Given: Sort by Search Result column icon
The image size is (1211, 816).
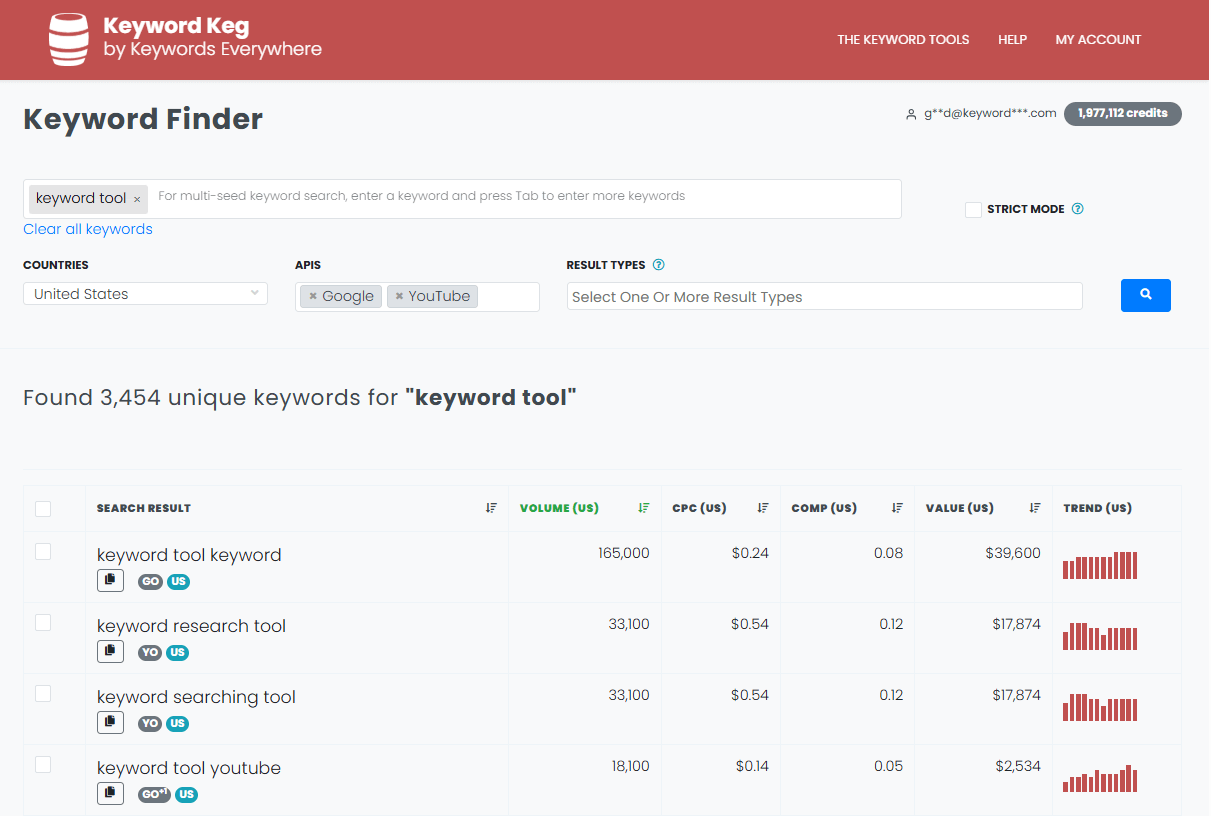Looking at the screenshot, I should tap(491, 508).
